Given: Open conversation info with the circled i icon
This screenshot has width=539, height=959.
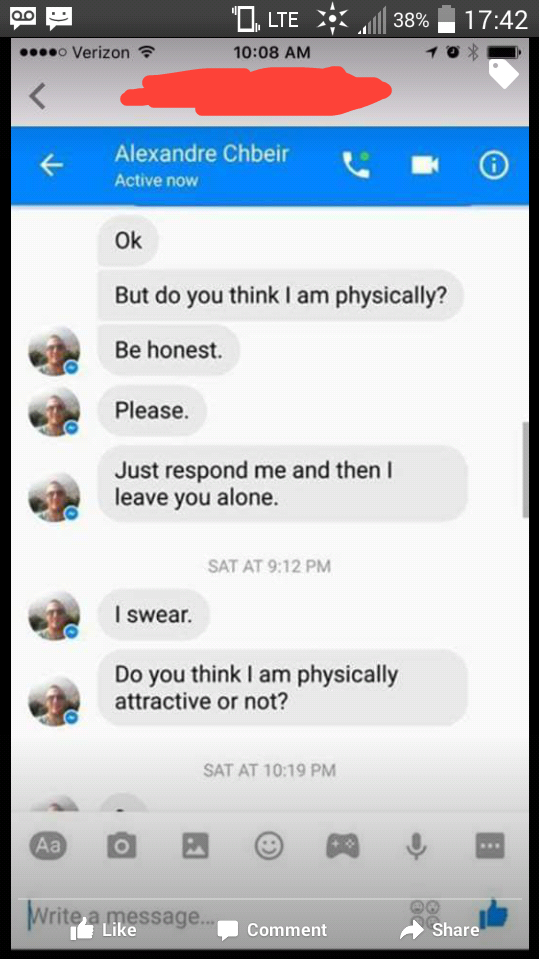Looking at the screenshot, I should tap(493, 165).
